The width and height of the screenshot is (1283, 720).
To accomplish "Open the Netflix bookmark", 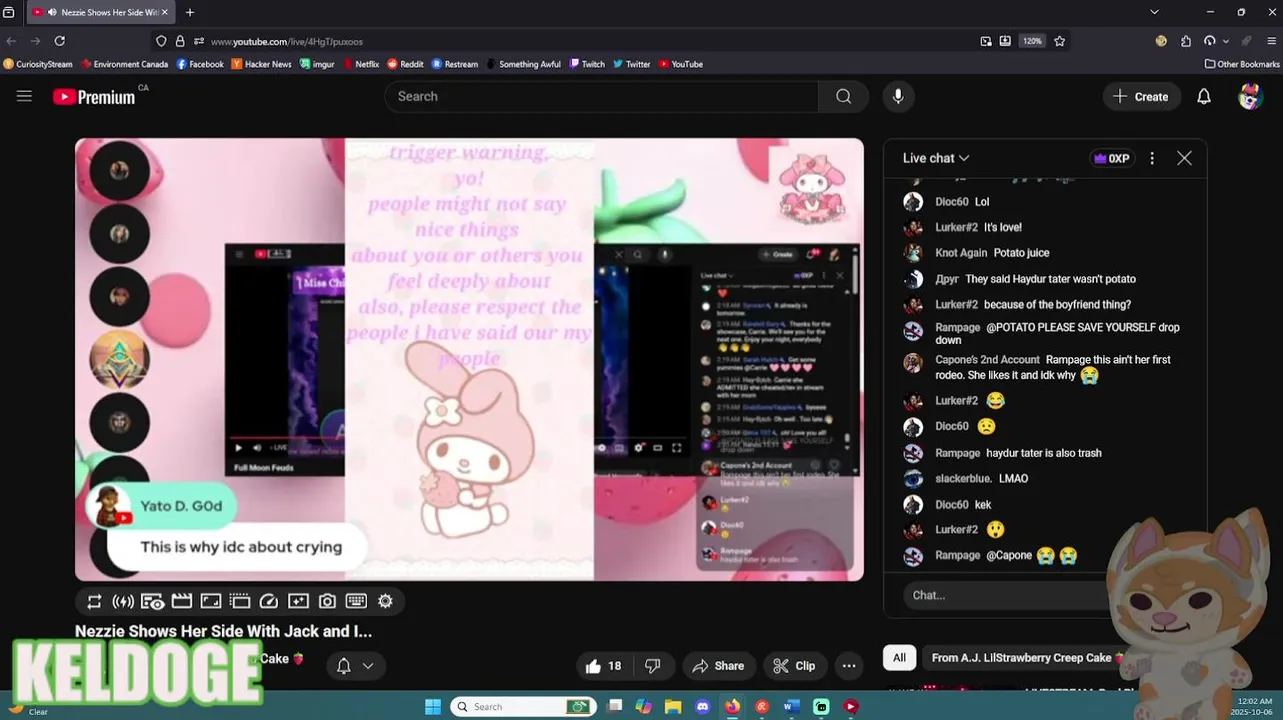I will [x=360, y=64].
